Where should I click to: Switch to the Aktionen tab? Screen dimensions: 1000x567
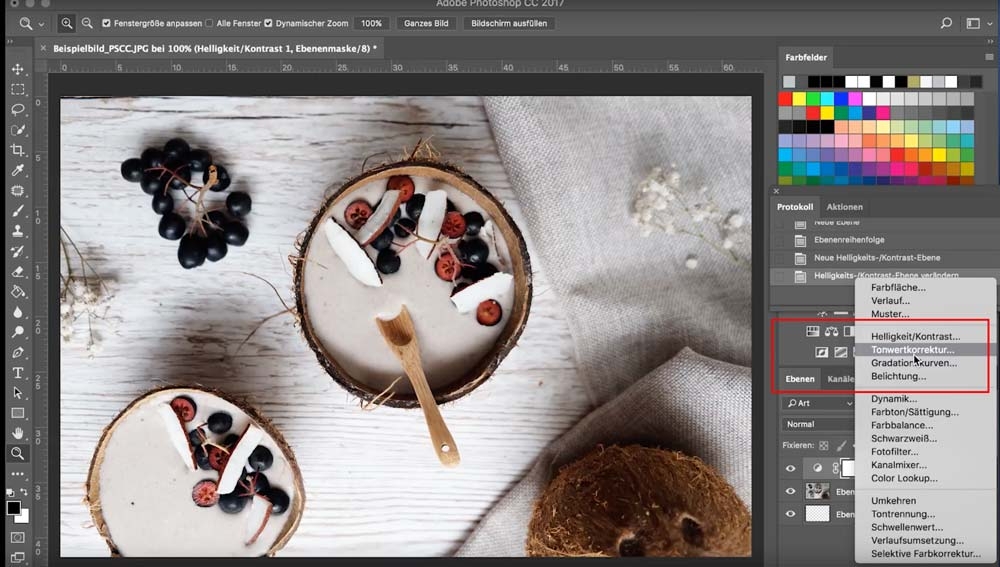click(x=845, y=207)
